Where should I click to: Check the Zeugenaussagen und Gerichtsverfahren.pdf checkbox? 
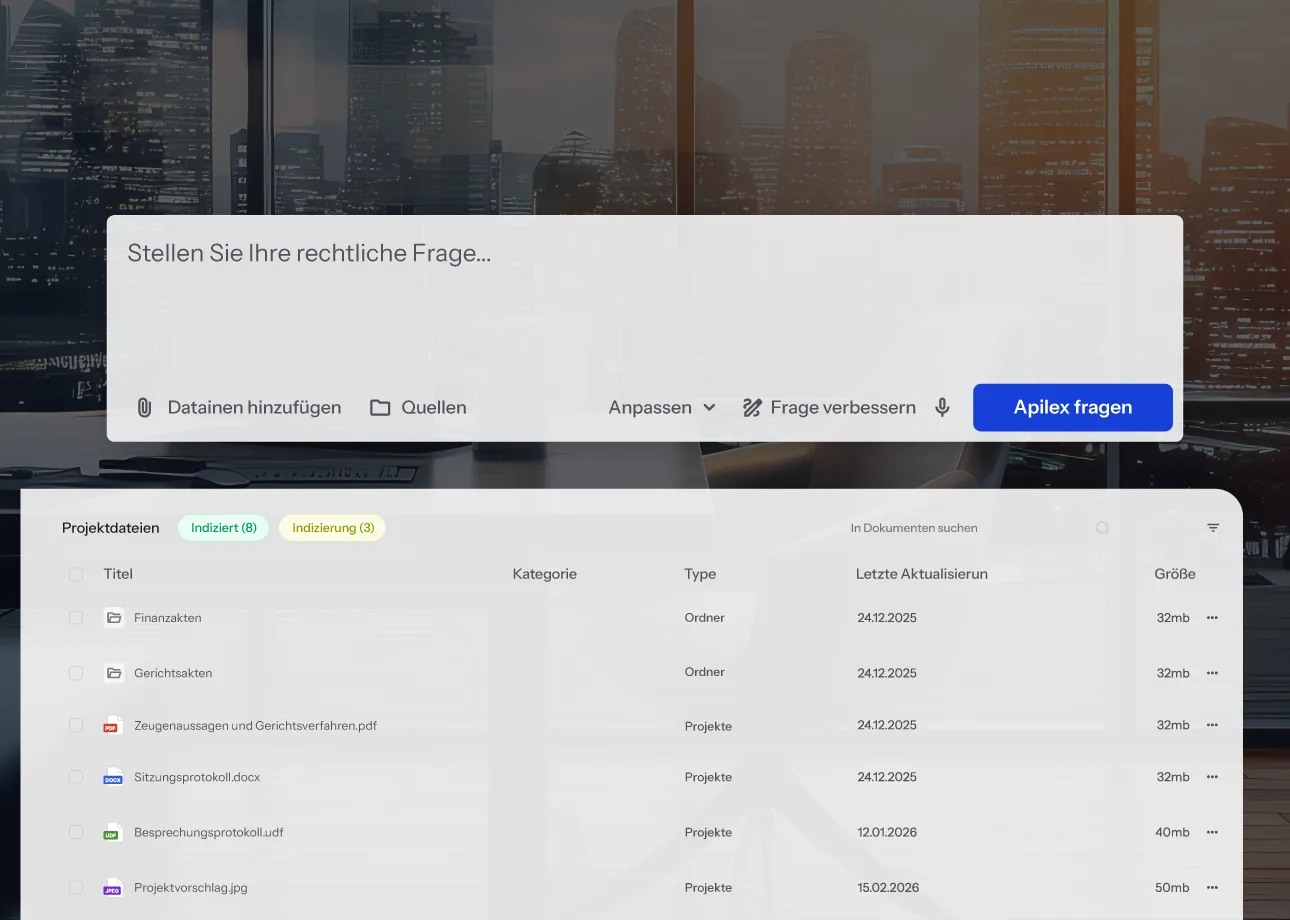tap(76, 725)
